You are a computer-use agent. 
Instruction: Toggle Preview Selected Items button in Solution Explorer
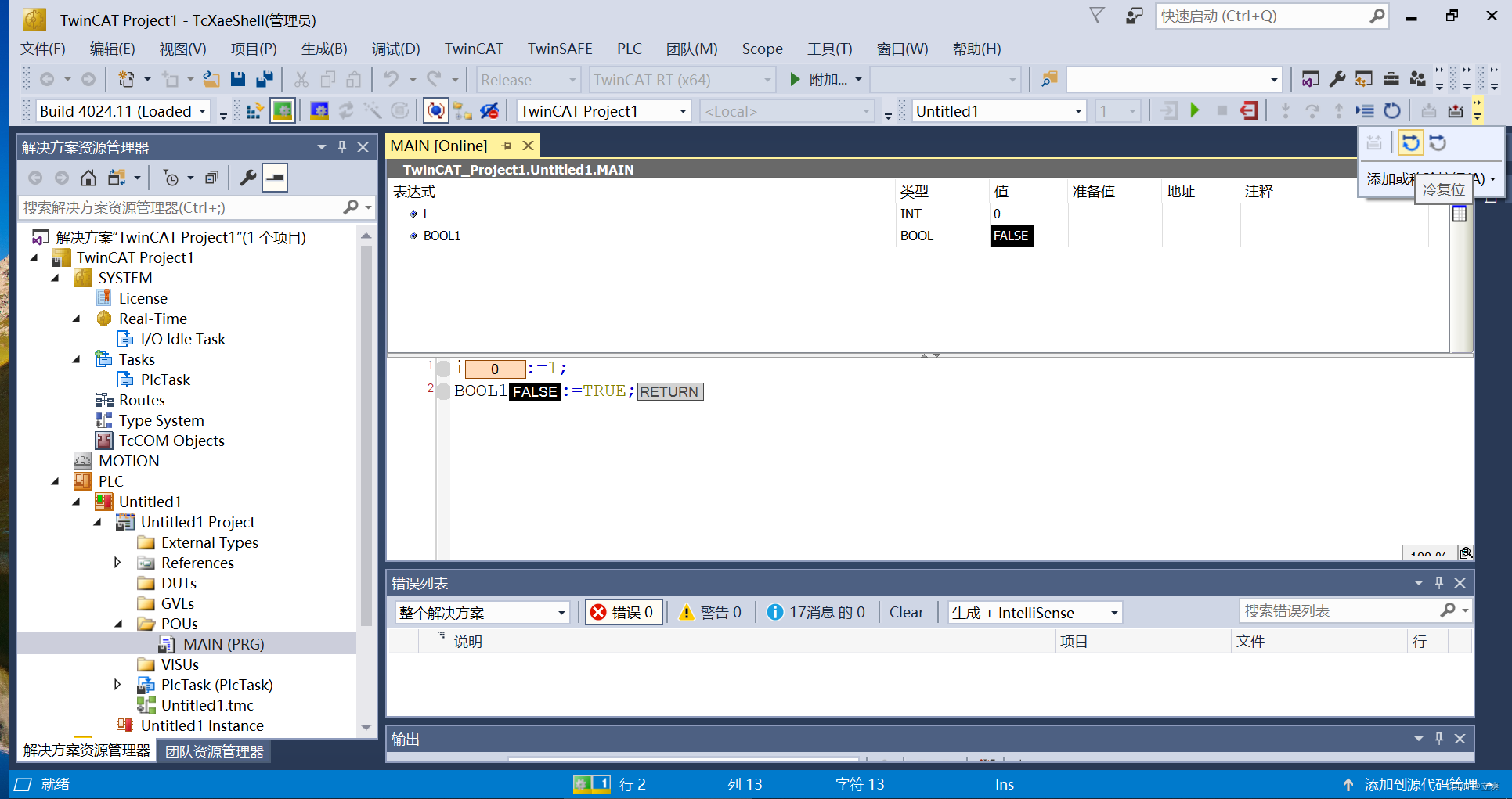[x=275, y=178]
